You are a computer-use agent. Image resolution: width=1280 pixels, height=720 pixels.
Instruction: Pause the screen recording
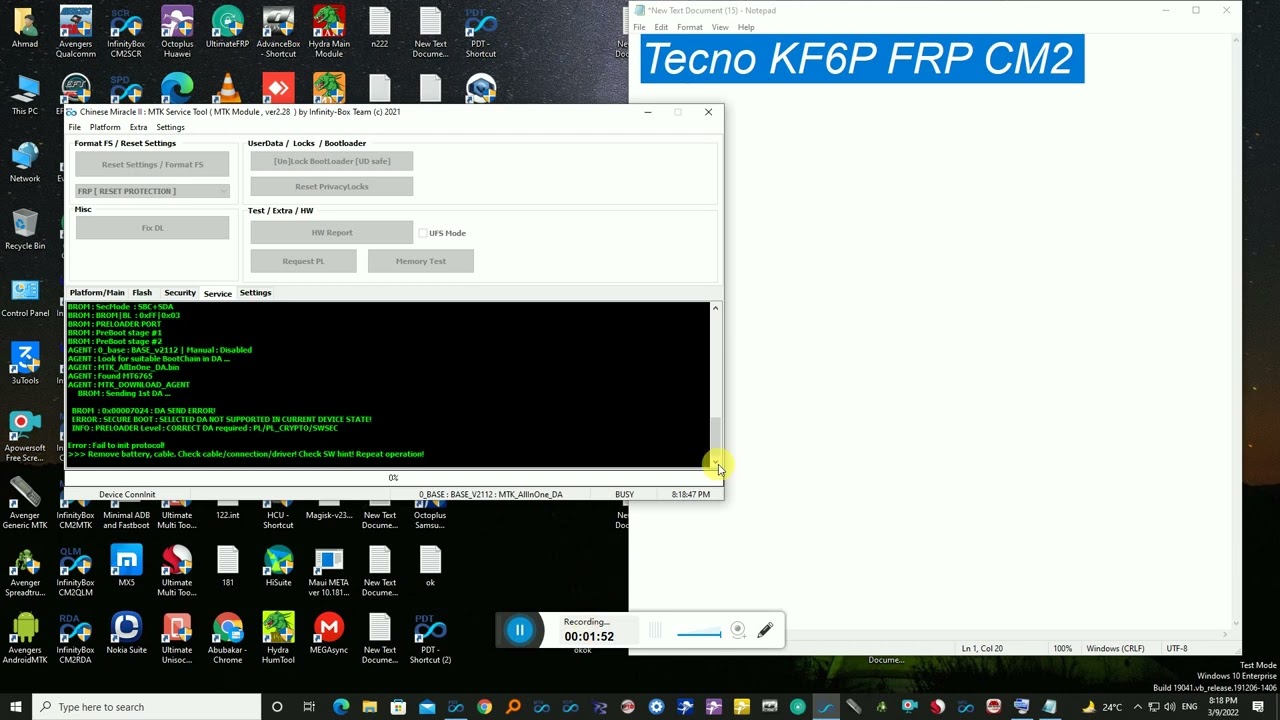pyautogui.click(x=520, y=630)
